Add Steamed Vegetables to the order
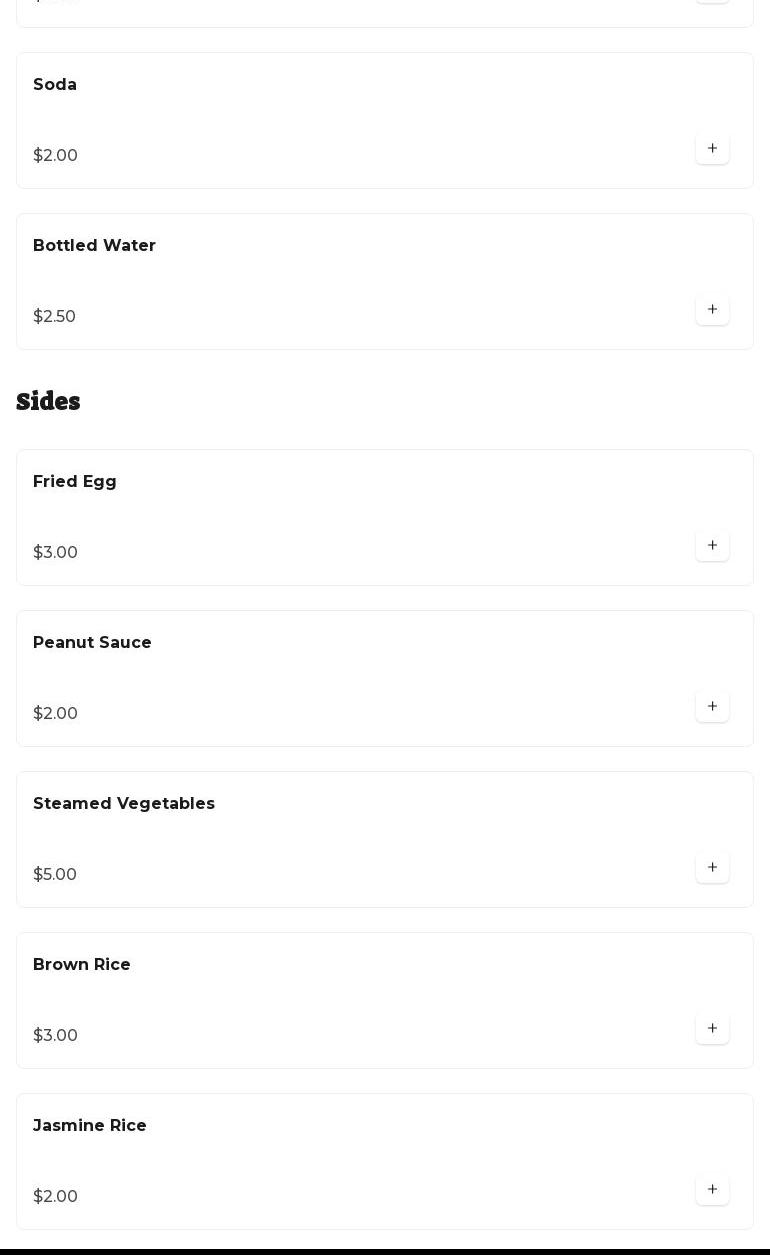 pos(712,867)
